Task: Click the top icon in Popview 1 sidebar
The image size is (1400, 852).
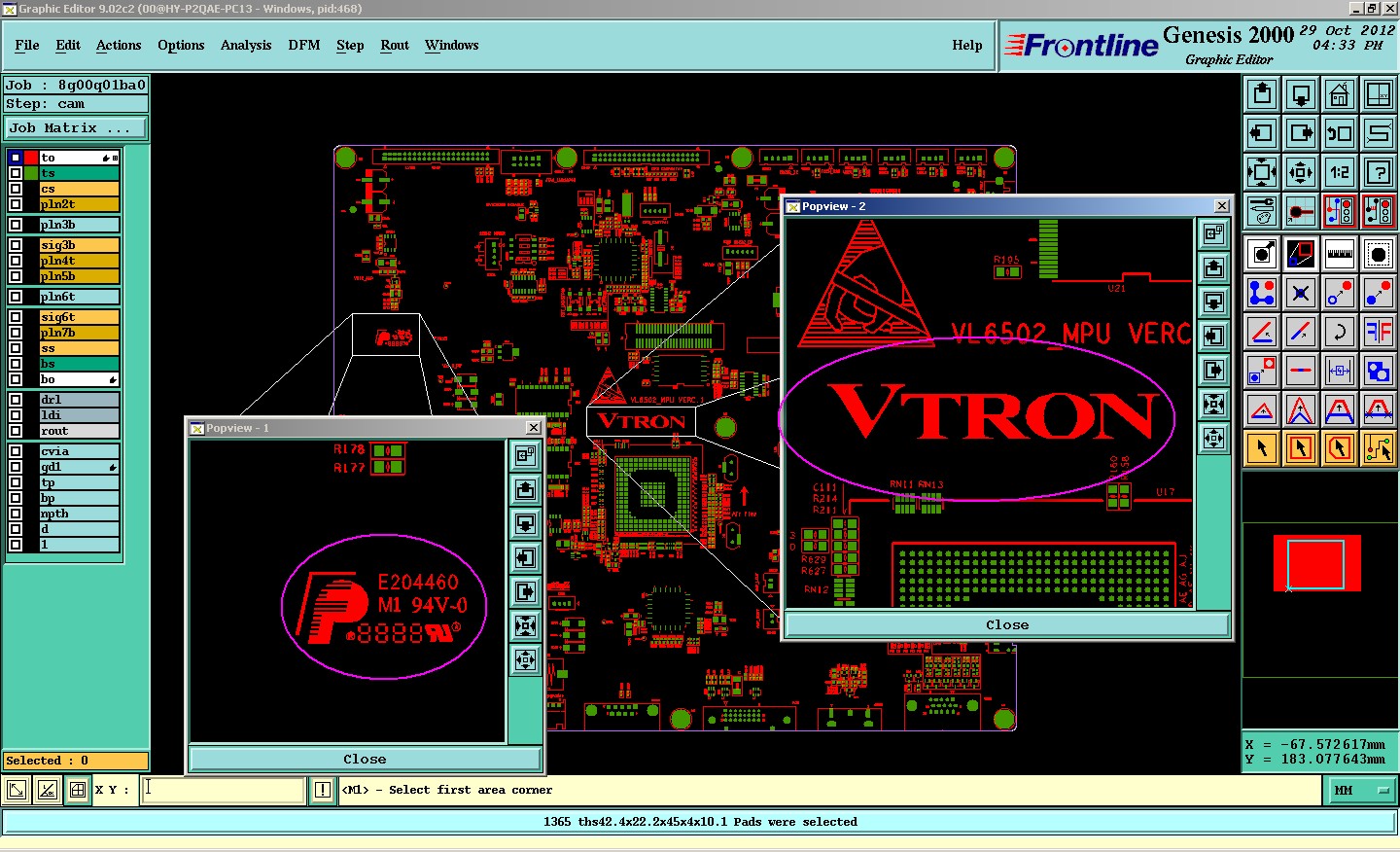Action: (x=525, y=455)
